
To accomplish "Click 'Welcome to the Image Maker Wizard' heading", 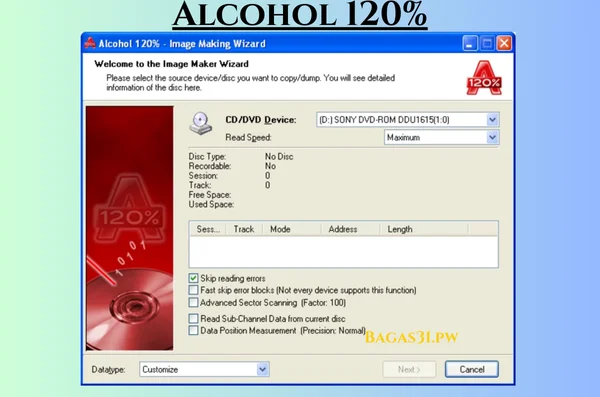I will point(171,64).
